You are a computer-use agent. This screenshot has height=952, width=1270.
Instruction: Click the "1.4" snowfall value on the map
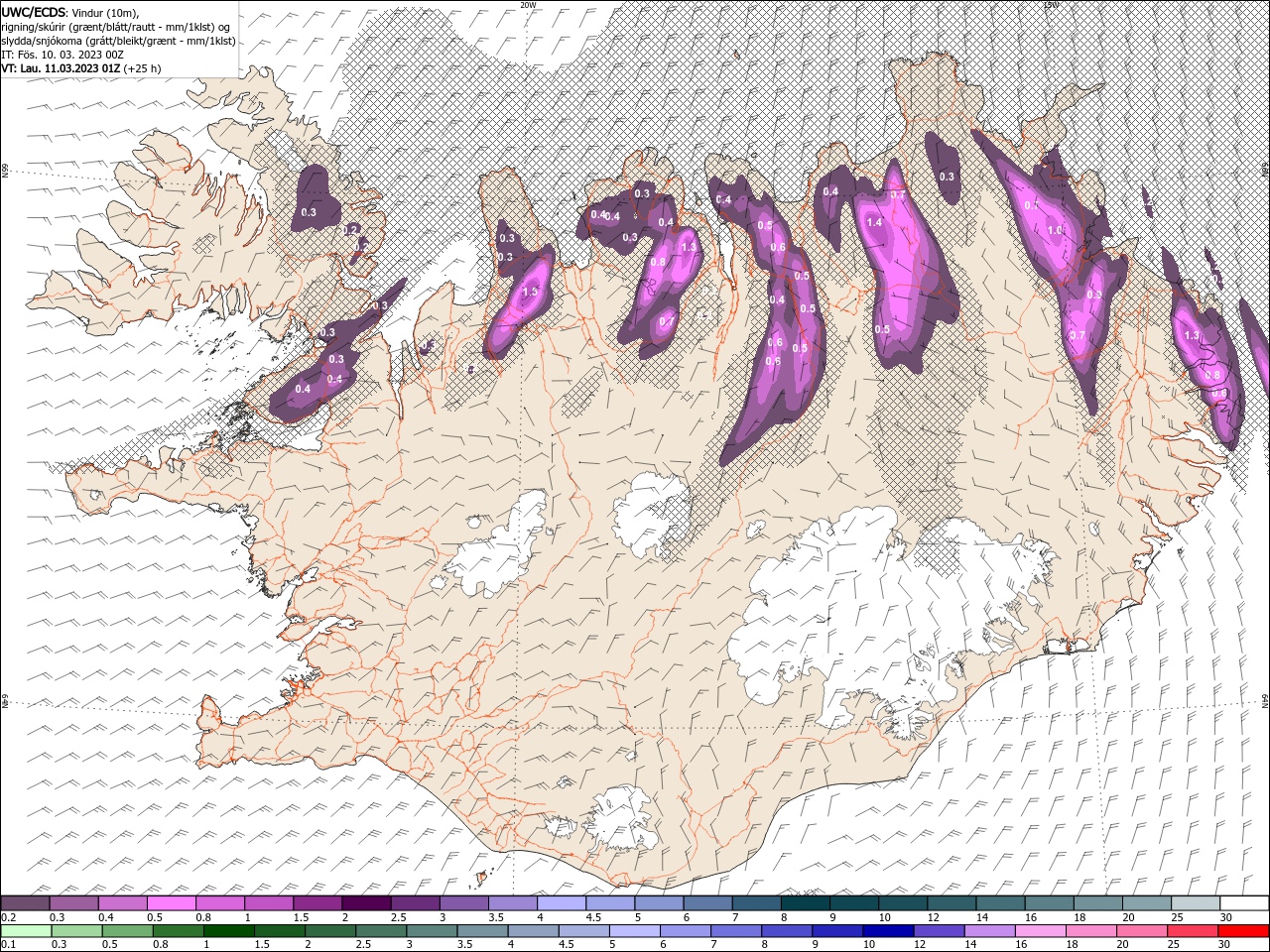[874, 223]
